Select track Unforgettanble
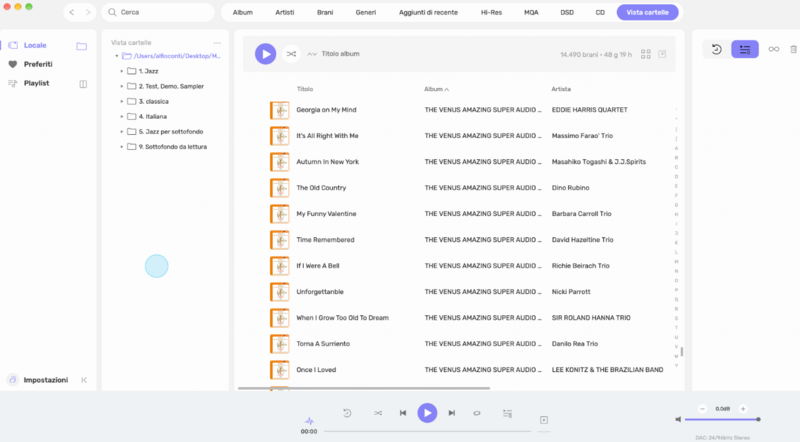 point(320,292)
